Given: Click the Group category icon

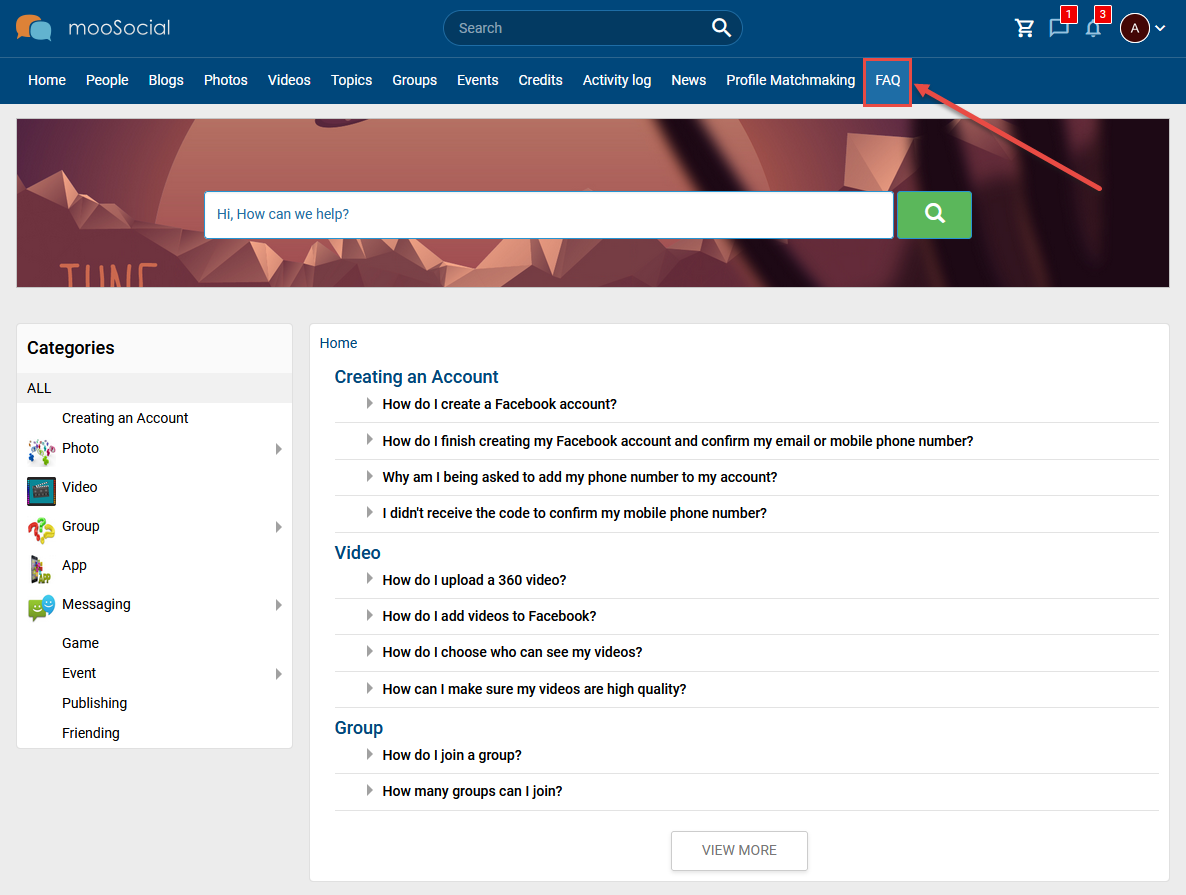Looking at the screenshot, I should [x=42, y=530].
